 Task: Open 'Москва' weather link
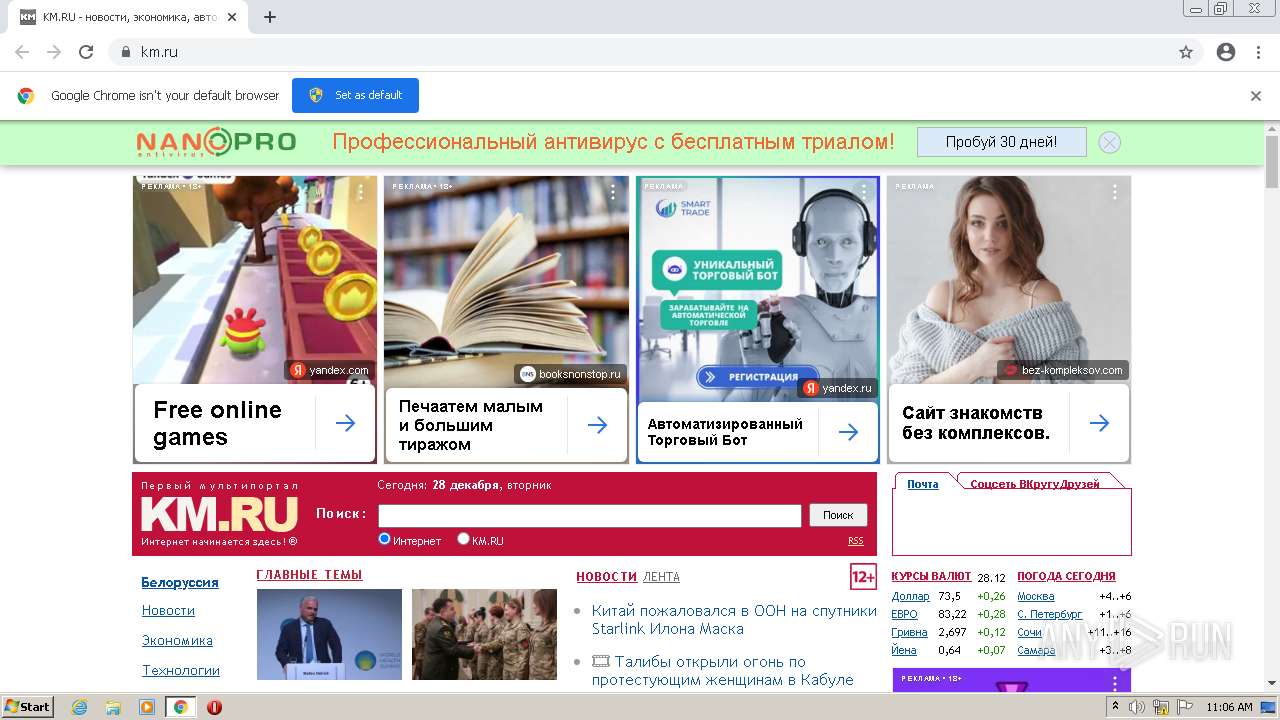pos(1035,596)
